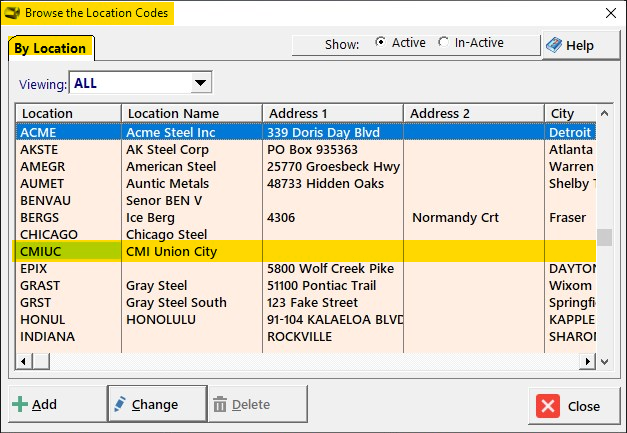Click the Gray Steel South name cell

[x=176, y=302]
